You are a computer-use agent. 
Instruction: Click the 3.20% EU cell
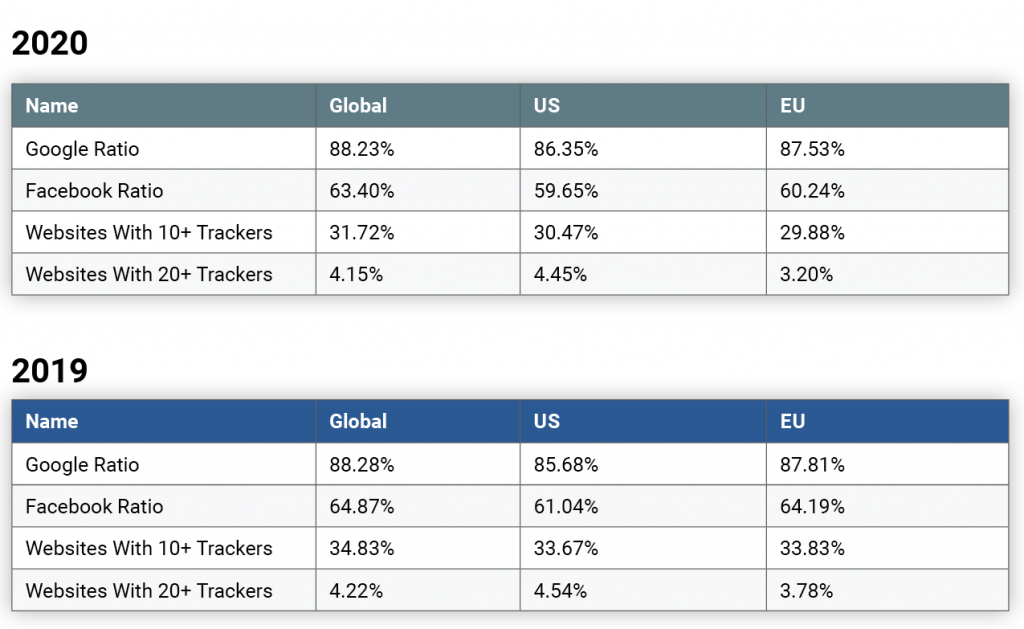point(806,274)
